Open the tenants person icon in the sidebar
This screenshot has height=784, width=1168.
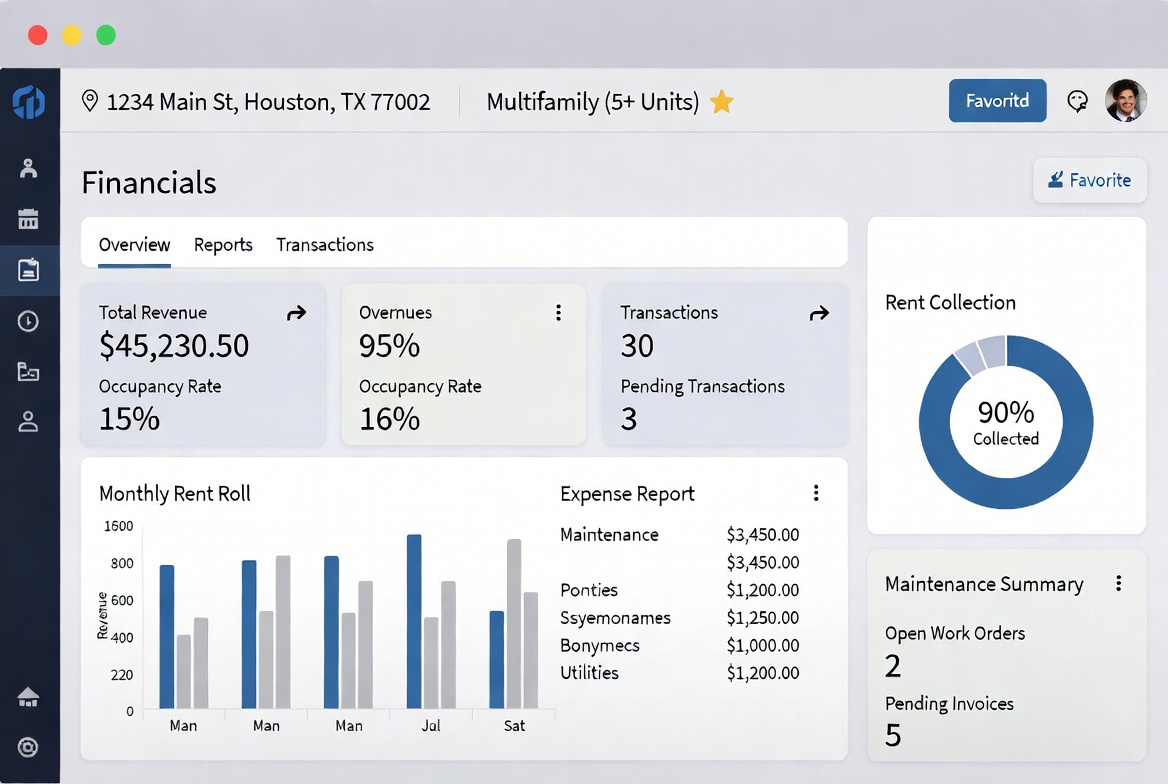tap(28, 168)
